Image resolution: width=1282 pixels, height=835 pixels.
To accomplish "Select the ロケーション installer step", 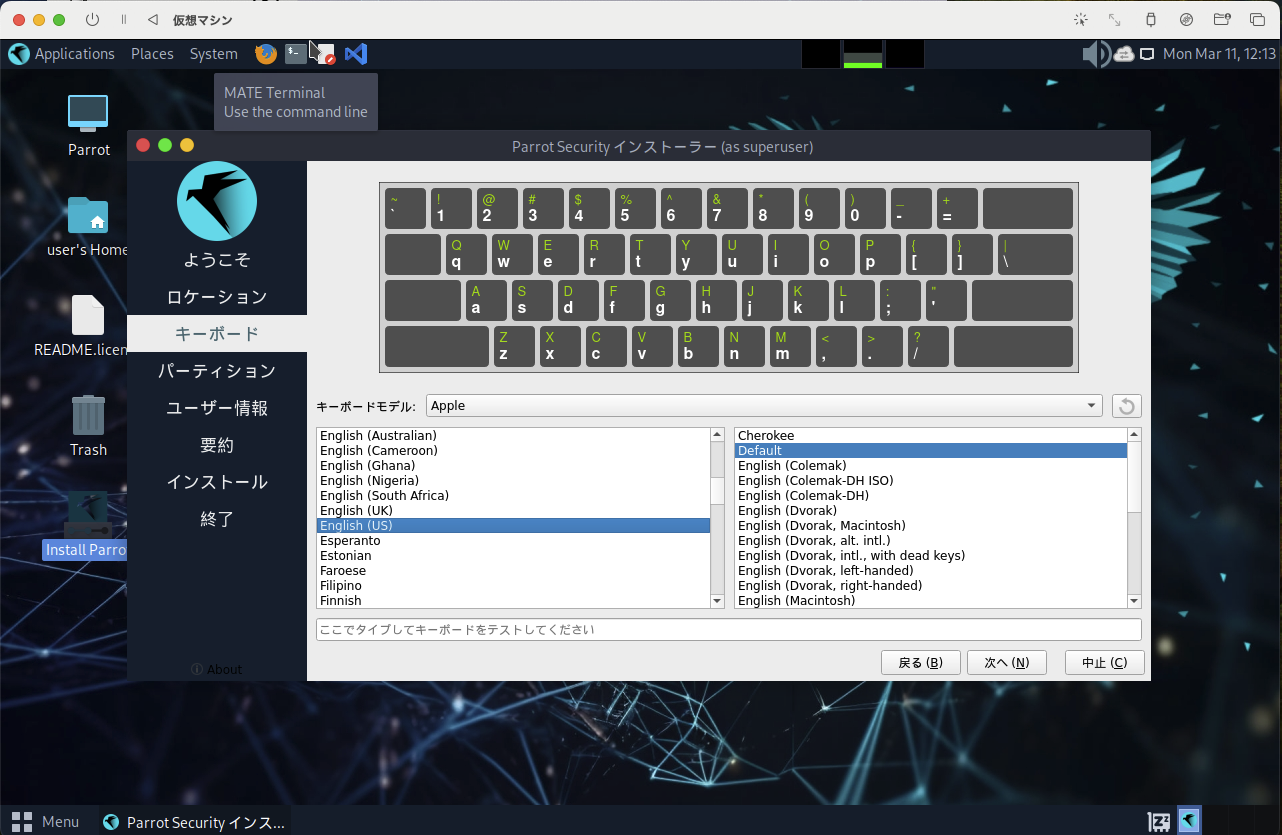I will coord(217,297).
